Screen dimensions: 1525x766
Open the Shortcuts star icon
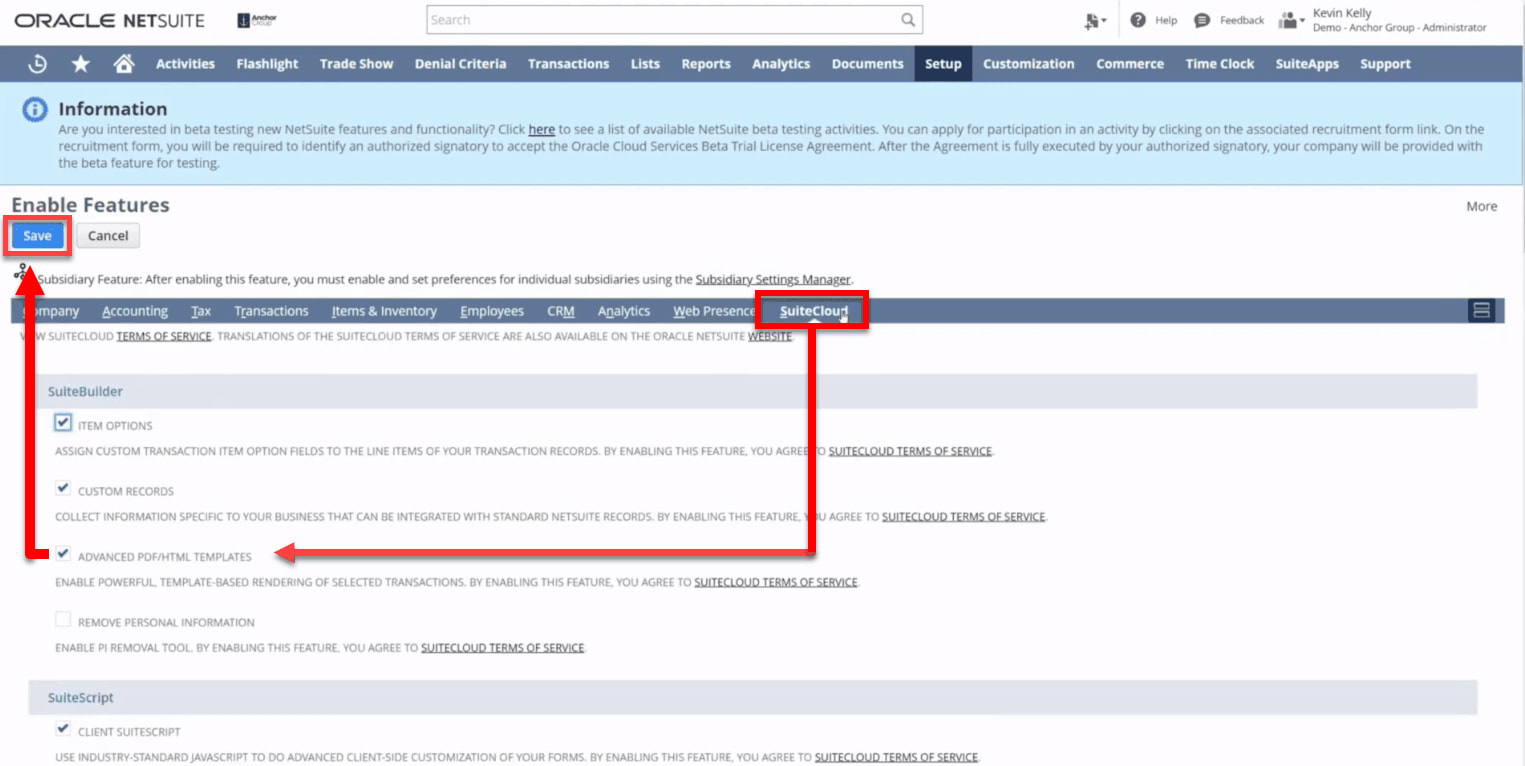click(x=81, y=64)
